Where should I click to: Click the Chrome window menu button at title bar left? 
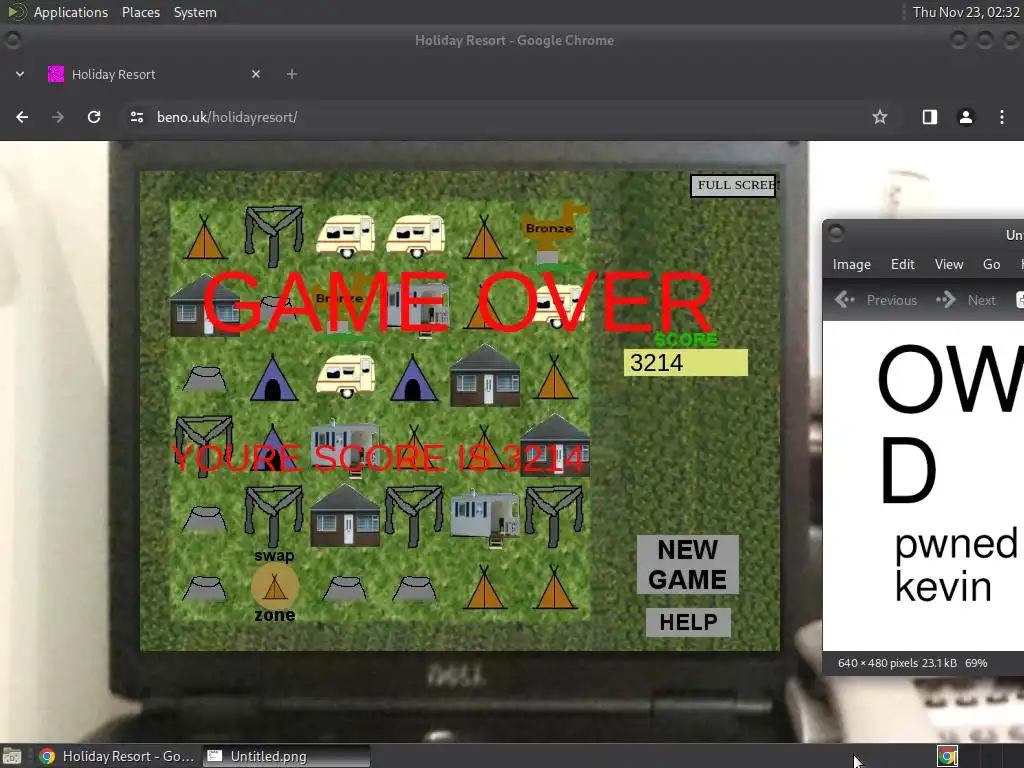[12, 40]
